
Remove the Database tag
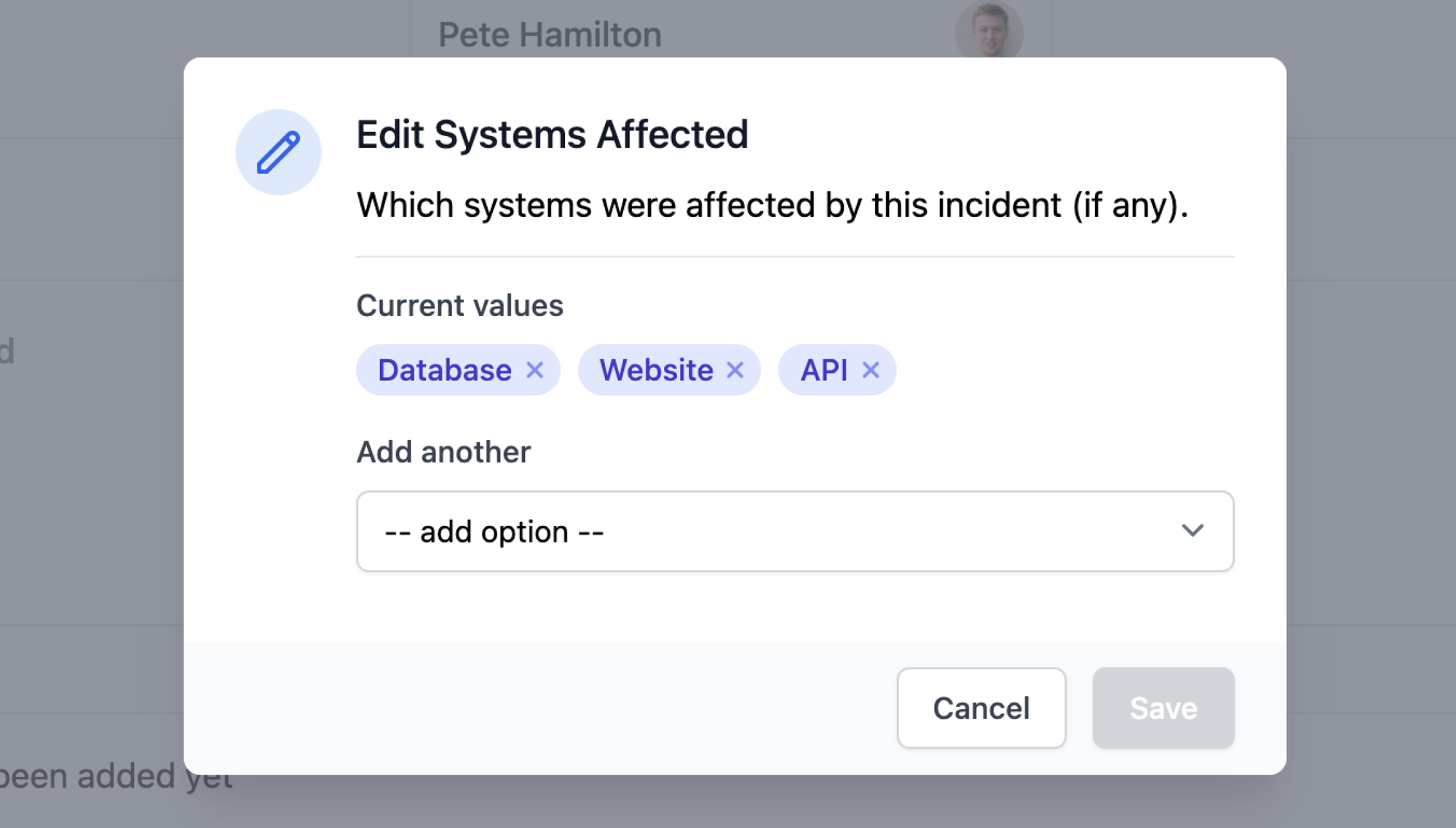point(535,370)
